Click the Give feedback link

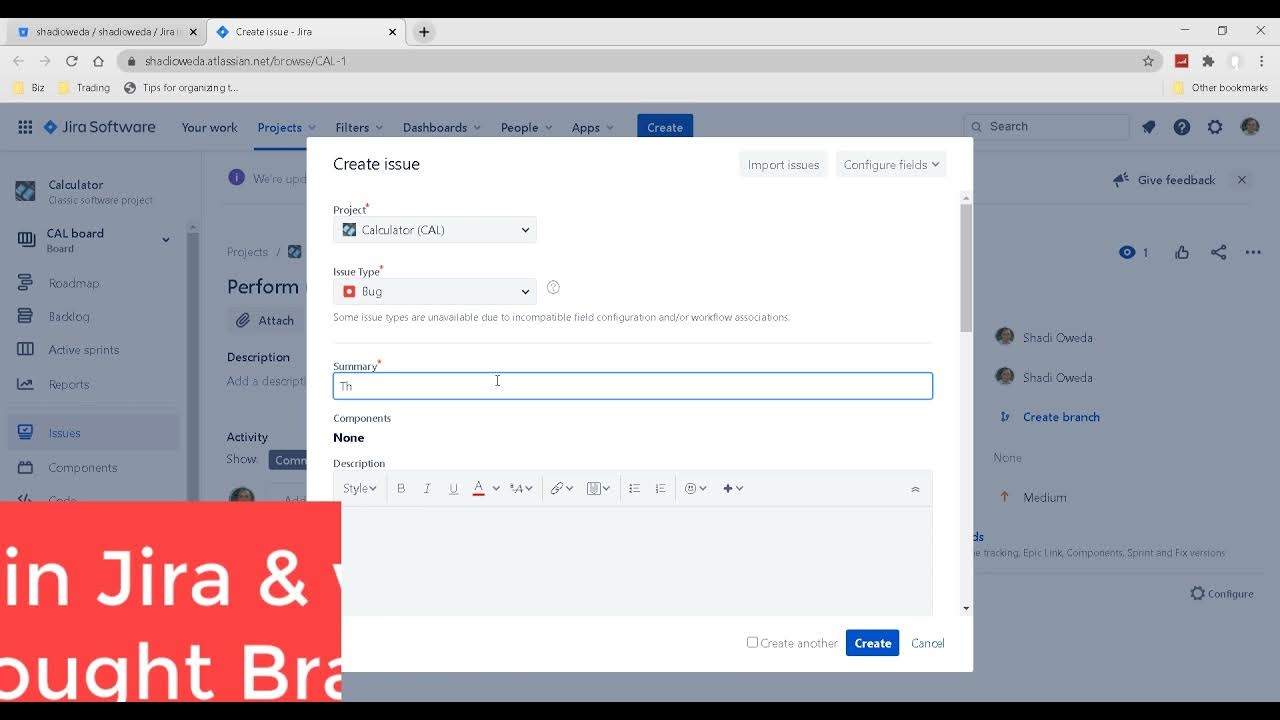click(x=1164, y=180)
